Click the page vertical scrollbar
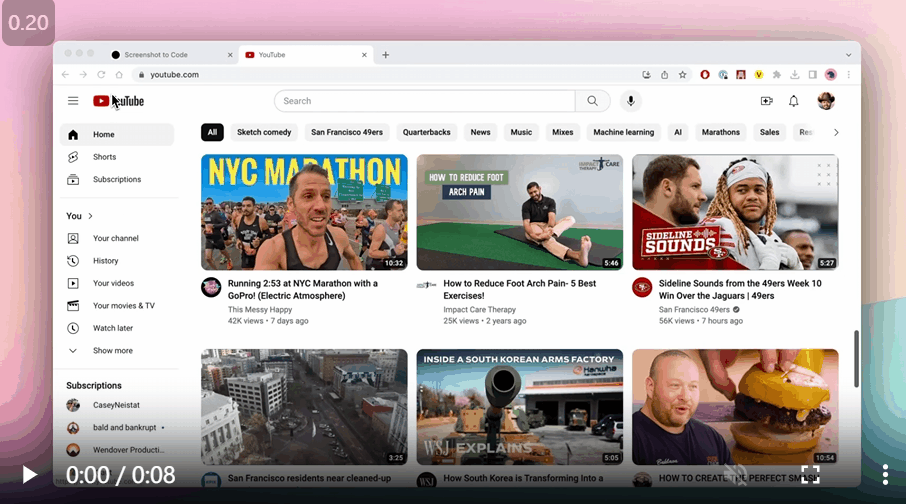Screen dimensions: 906x504 coord(856,359)
